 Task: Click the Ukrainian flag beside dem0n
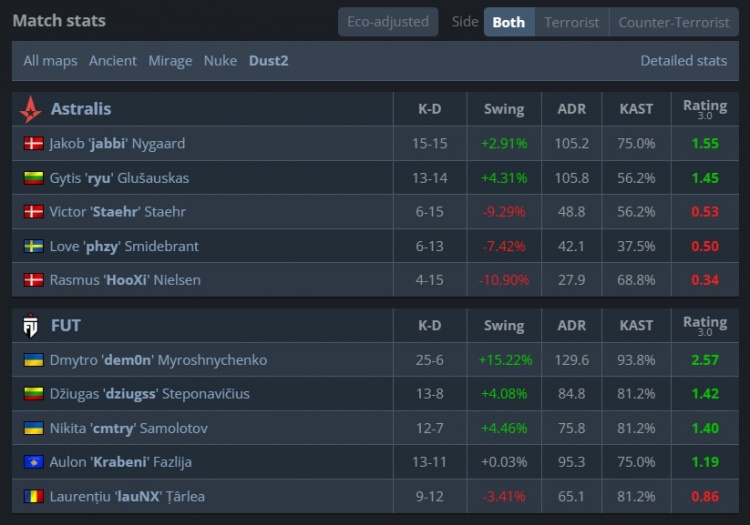pos(33,360)
